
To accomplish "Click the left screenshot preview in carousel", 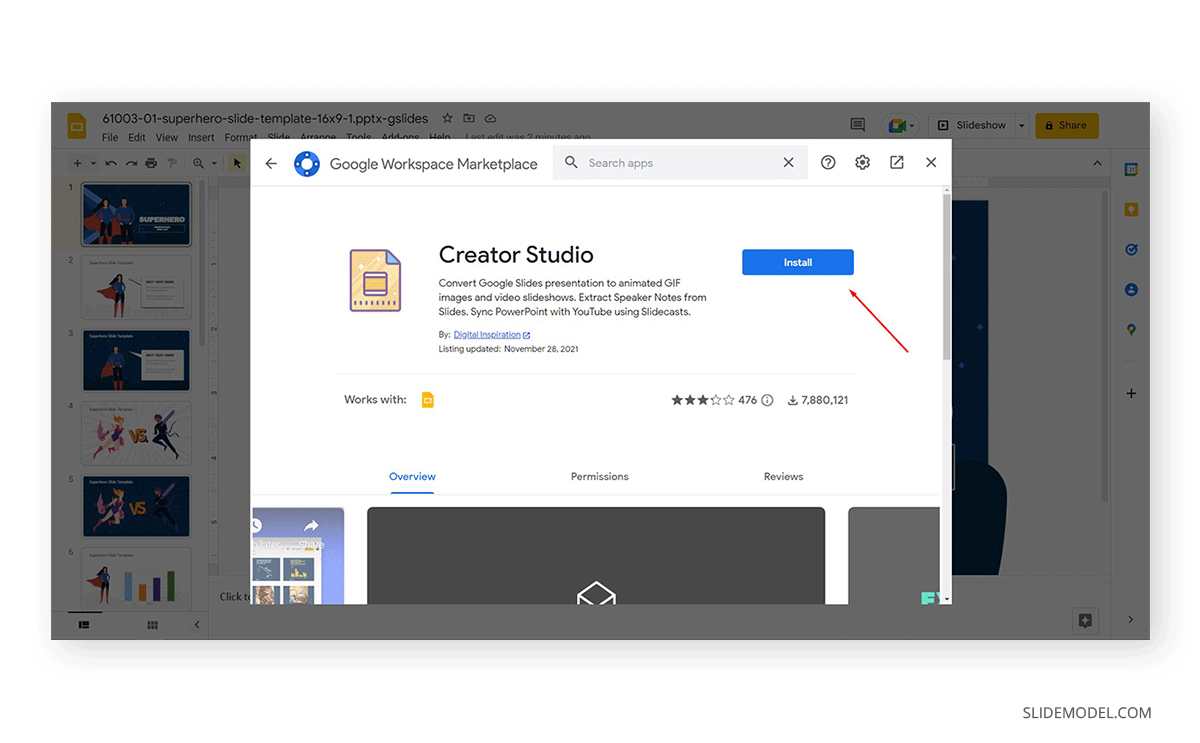I will [x=297, y=556].
